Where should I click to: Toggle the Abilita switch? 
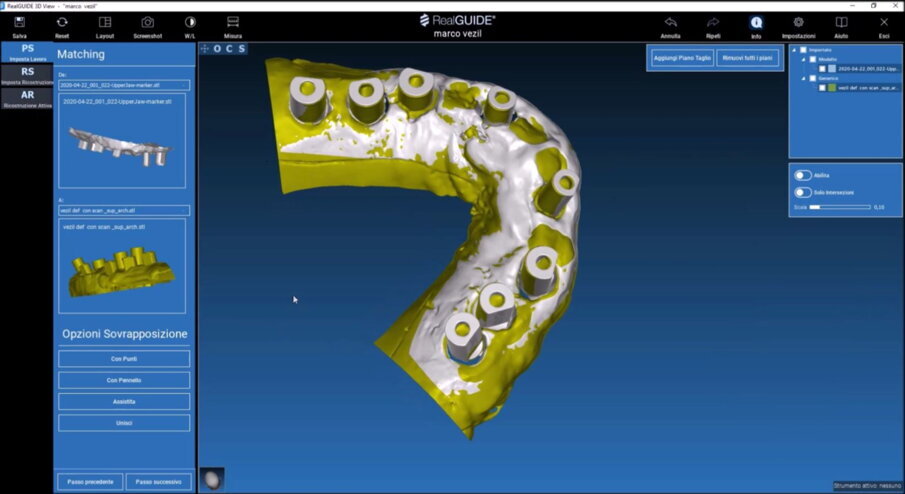coord(803,175)
